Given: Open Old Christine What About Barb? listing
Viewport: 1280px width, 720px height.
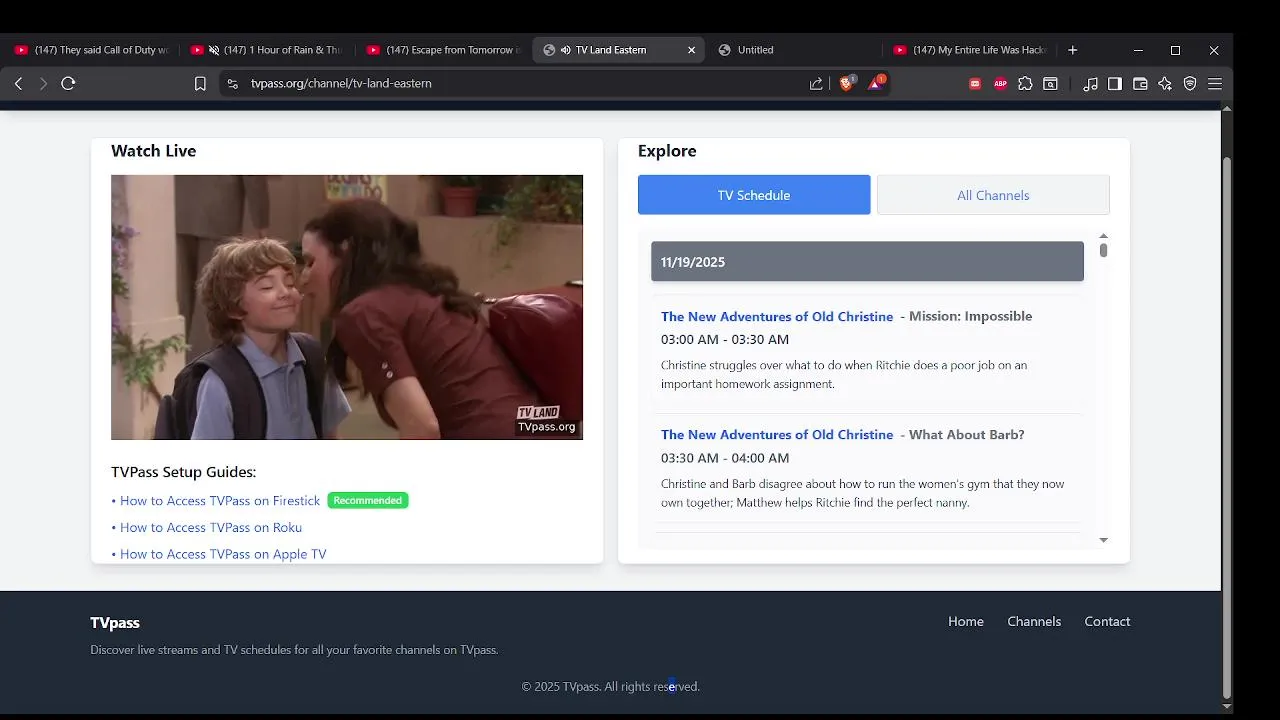Looking at the screenshot, I should 777,435.
